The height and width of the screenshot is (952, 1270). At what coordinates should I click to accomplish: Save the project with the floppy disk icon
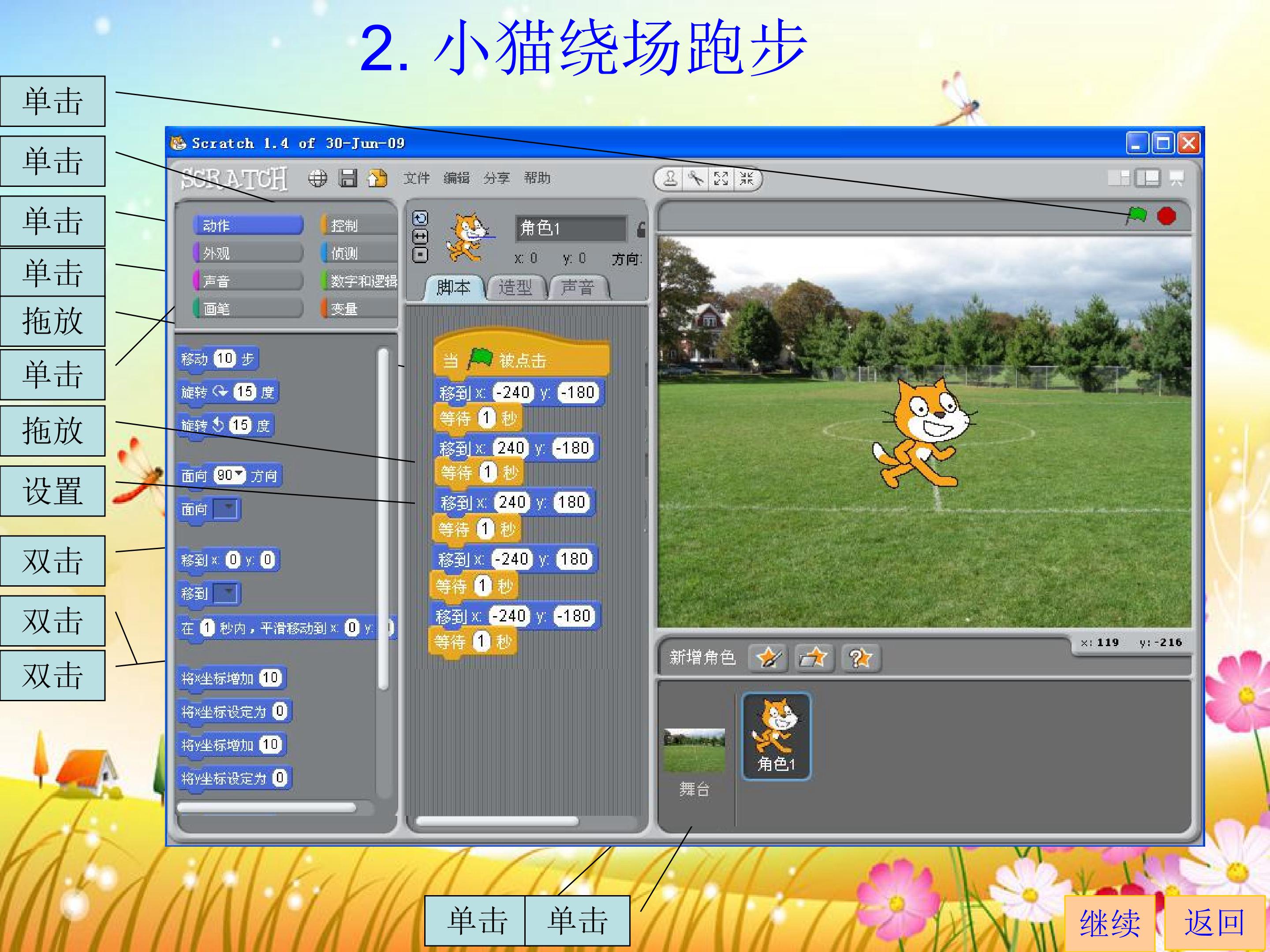(348, 178)
